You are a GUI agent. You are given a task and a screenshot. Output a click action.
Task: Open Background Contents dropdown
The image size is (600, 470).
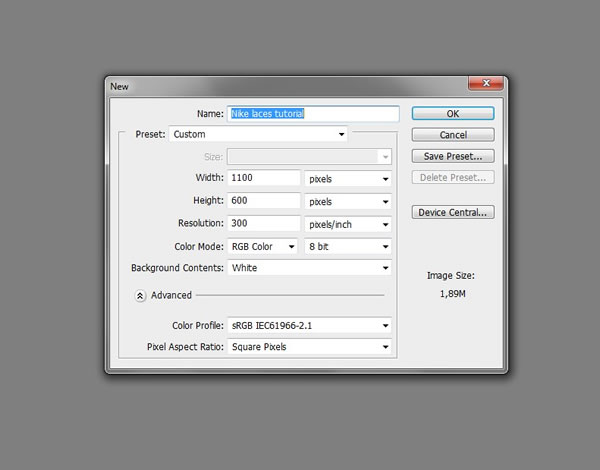point(310,268)
